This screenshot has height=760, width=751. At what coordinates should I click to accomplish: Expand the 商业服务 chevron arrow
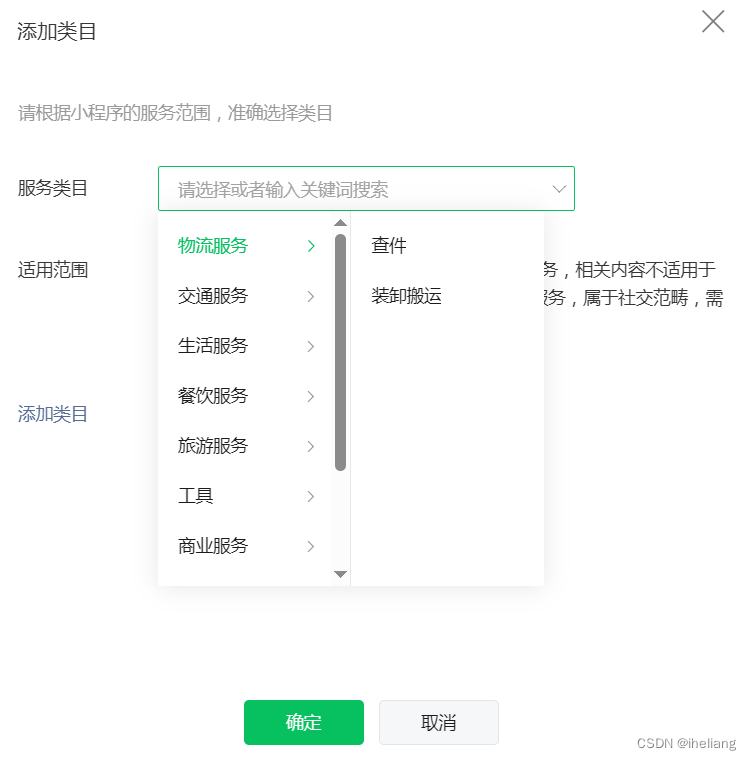click(x=311, y=546)
